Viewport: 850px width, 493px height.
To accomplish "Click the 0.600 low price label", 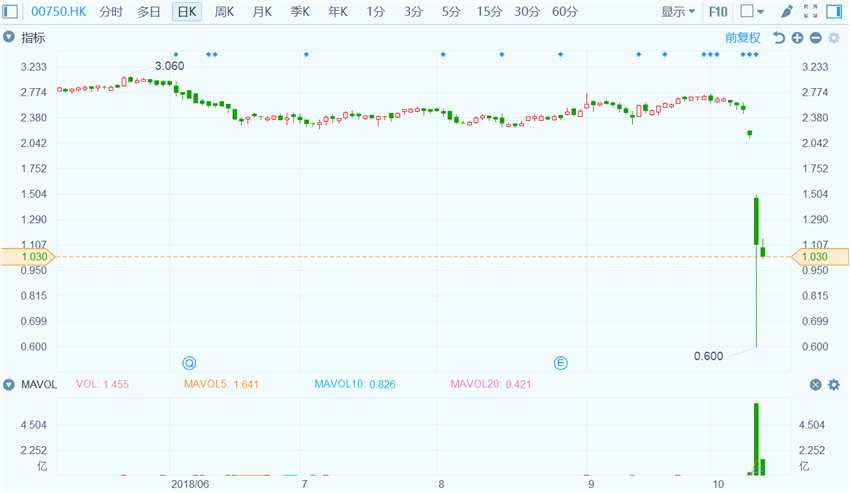I will [x=709, y=356].
